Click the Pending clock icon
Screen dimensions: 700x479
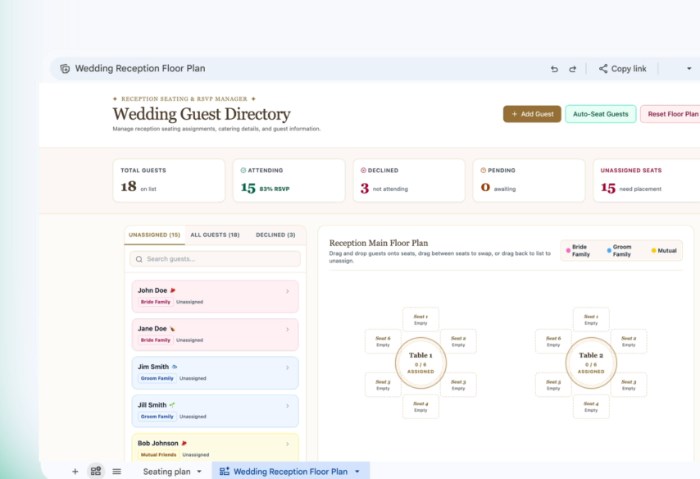coord(483,170)
